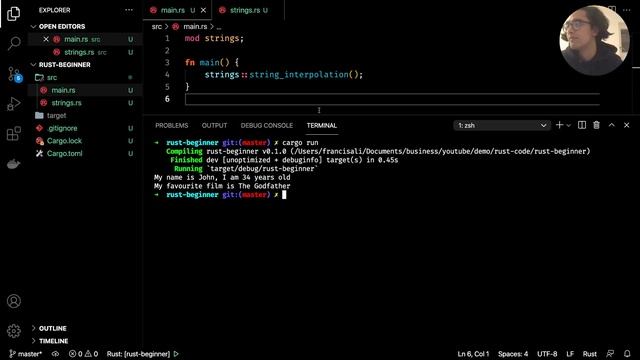Select the main.rs editor tab
The height and width of the screenshot is (360, 640).
172,10
